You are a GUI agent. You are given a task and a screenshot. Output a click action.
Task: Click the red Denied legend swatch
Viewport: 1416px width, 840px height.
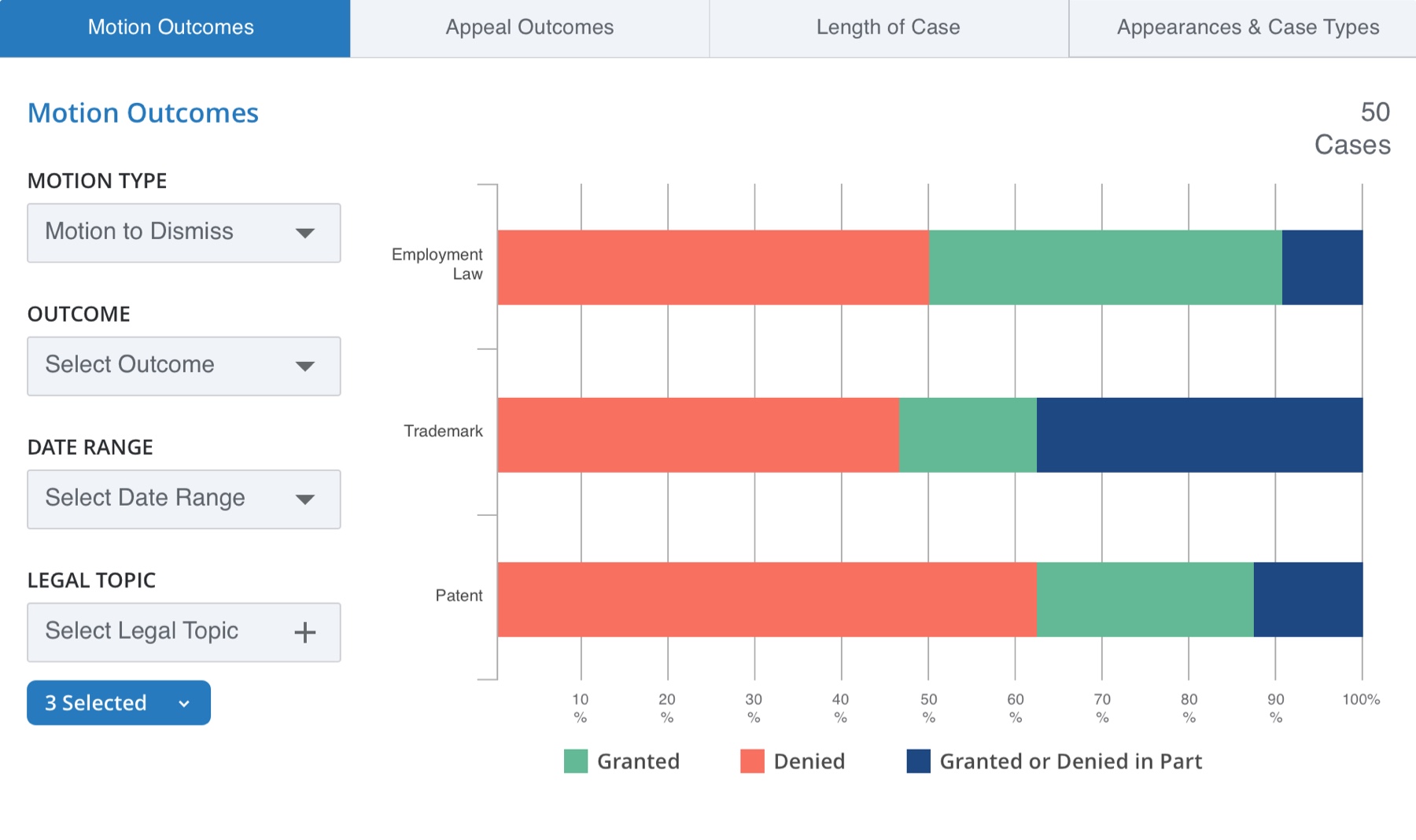pyautogui.click(x=752, y=761)
